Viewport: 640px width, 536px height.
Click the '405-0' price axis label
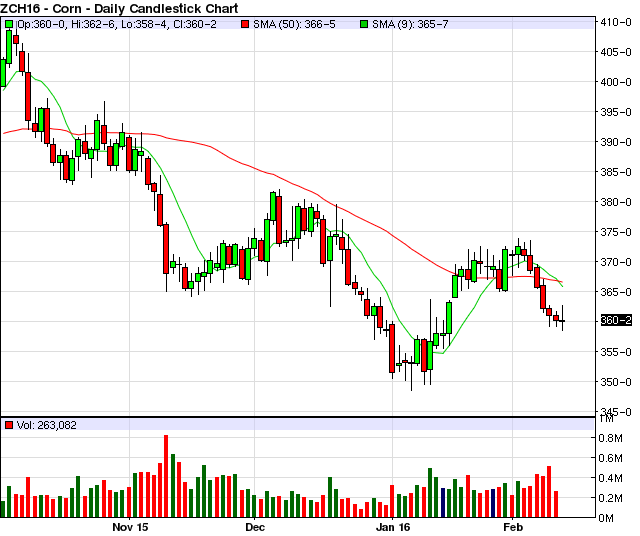click(616, 52)
